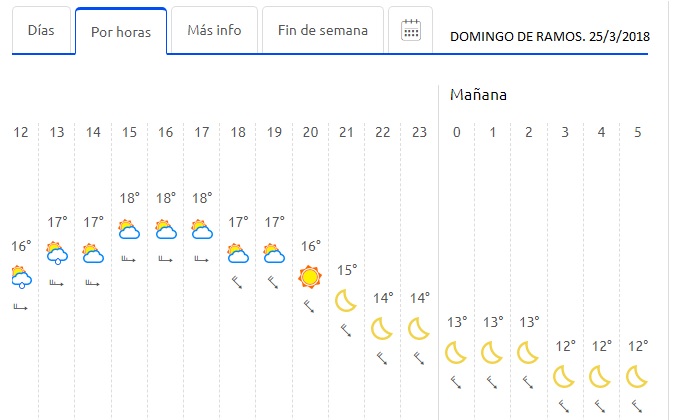676x420 pixels.
Task: Switch to the Días tab
Action: 41,30
